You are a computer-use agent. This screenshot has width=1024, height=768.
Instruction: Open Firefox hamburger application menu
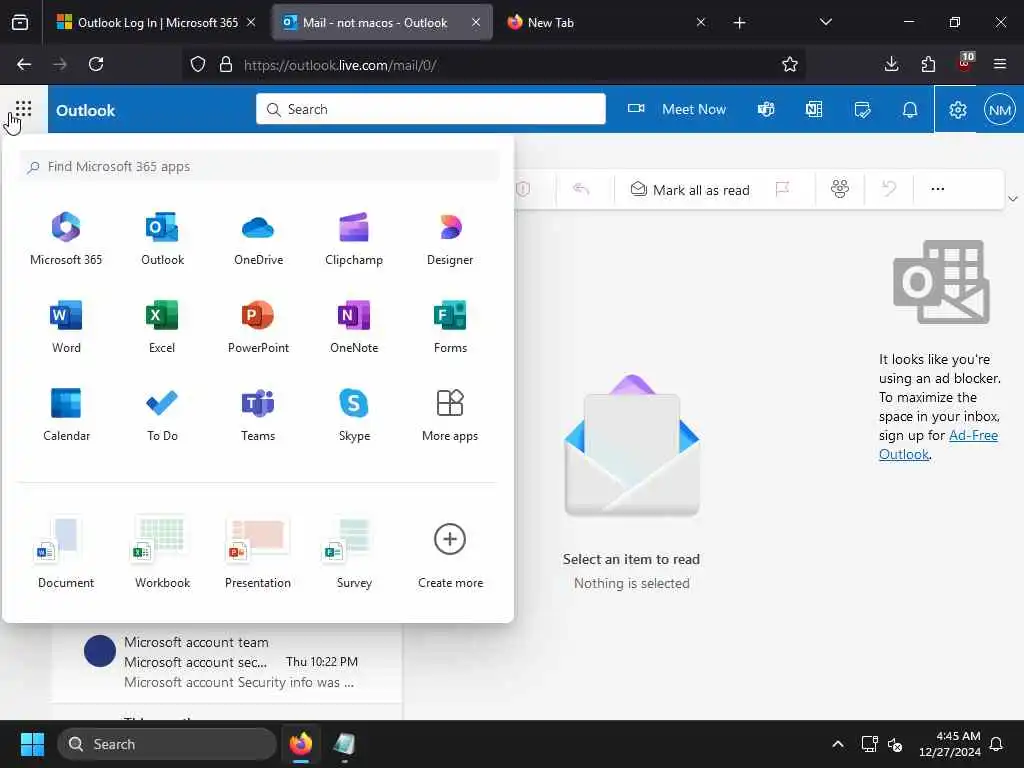click(1000, 64)
